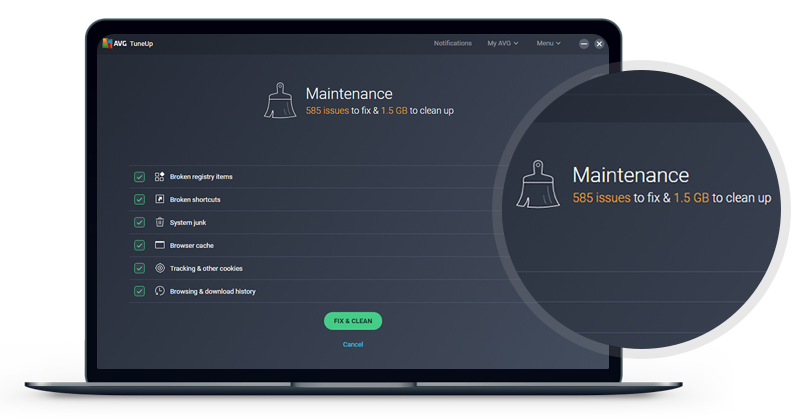This screenshot has height=420, width=800.
Task: Open Notifications in the top bar
Action: pos(452,43)
